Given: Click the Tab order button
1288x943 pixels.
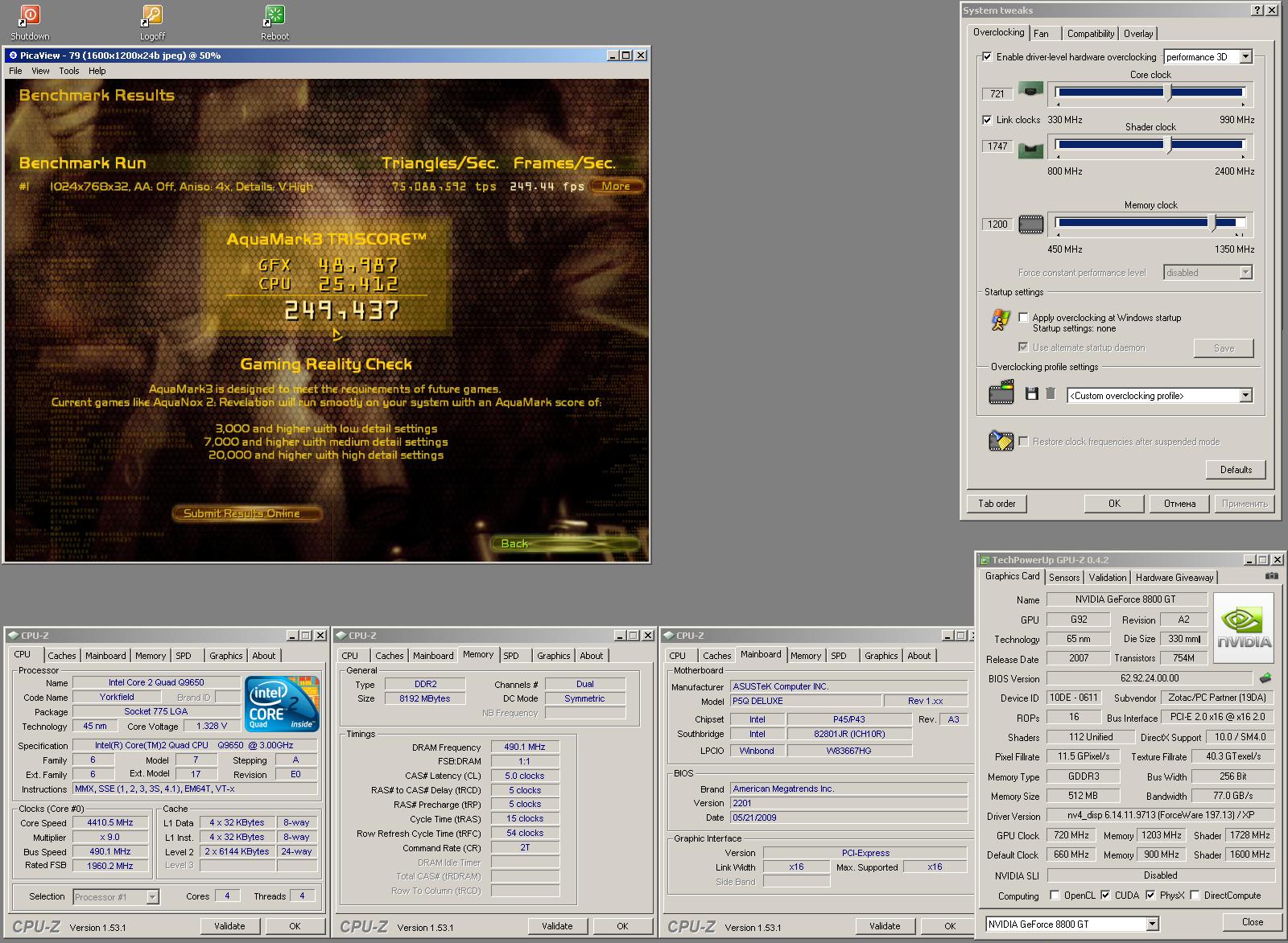Looking at the screenshot, I should tap(997, 504).
